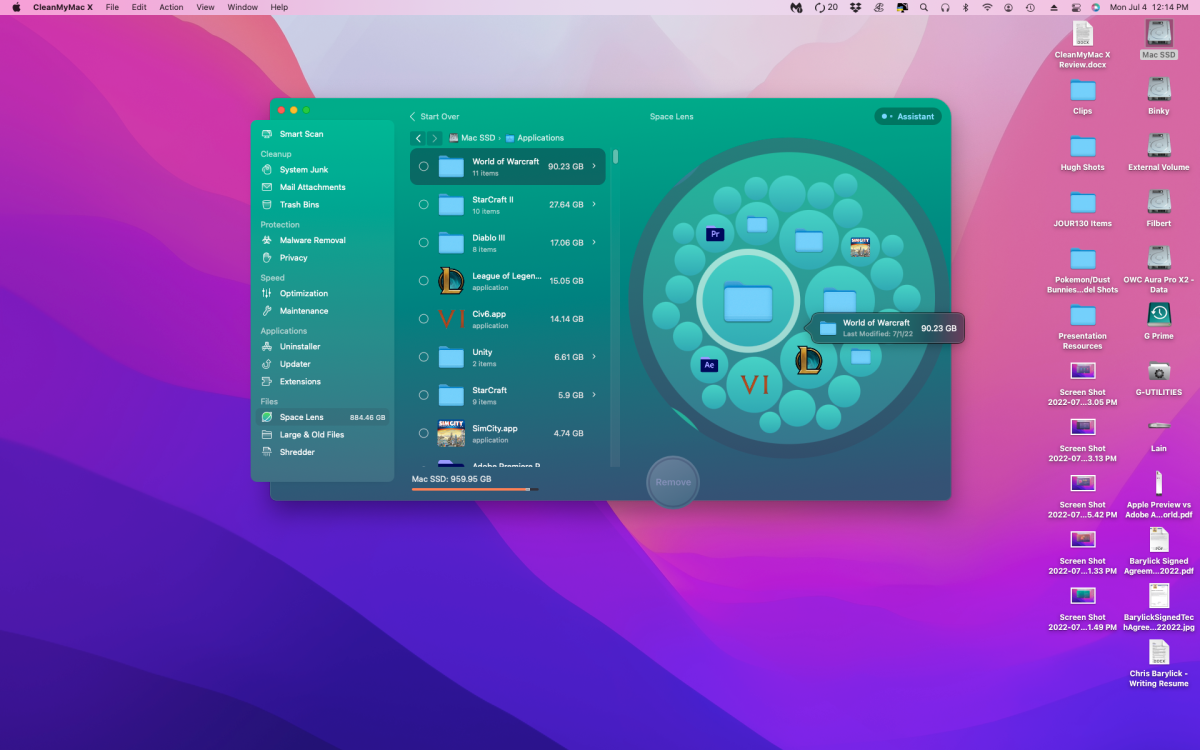Viewport: 1200px width, 750px height.
Task: Open Smart Scan in the sidebar
Action: 322,134
